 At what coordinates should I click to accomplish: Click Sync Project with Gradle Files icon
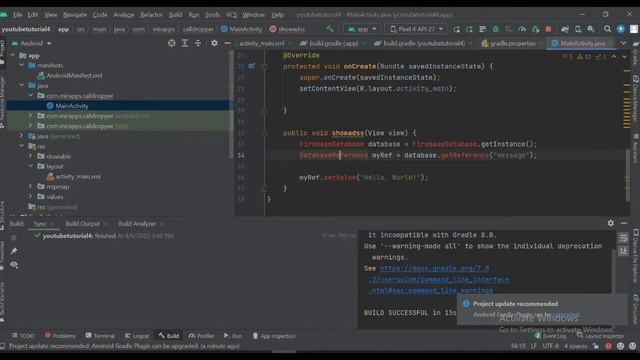pos(565,29)
